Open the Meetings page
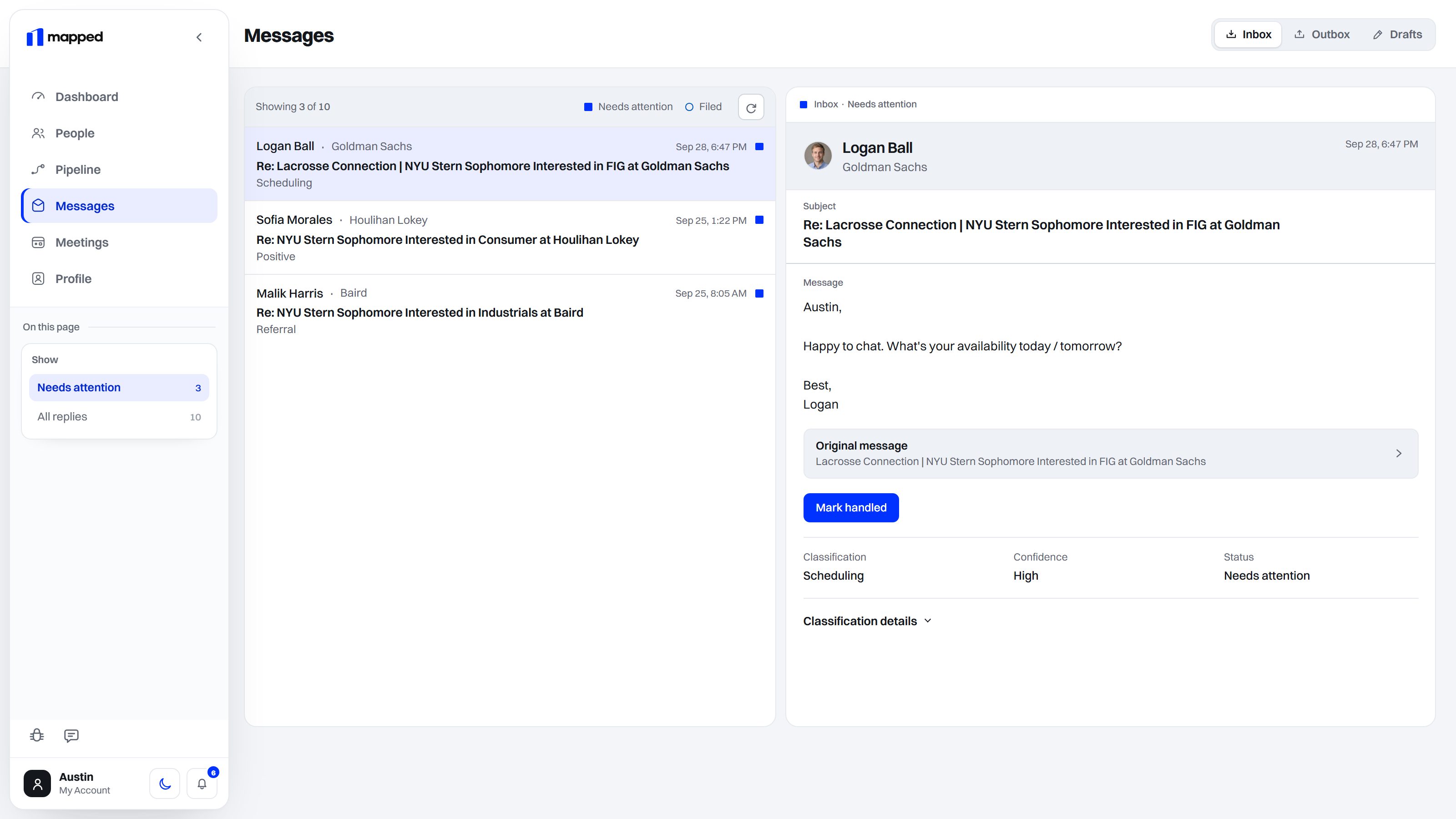1456x819 pixels. 119,243
